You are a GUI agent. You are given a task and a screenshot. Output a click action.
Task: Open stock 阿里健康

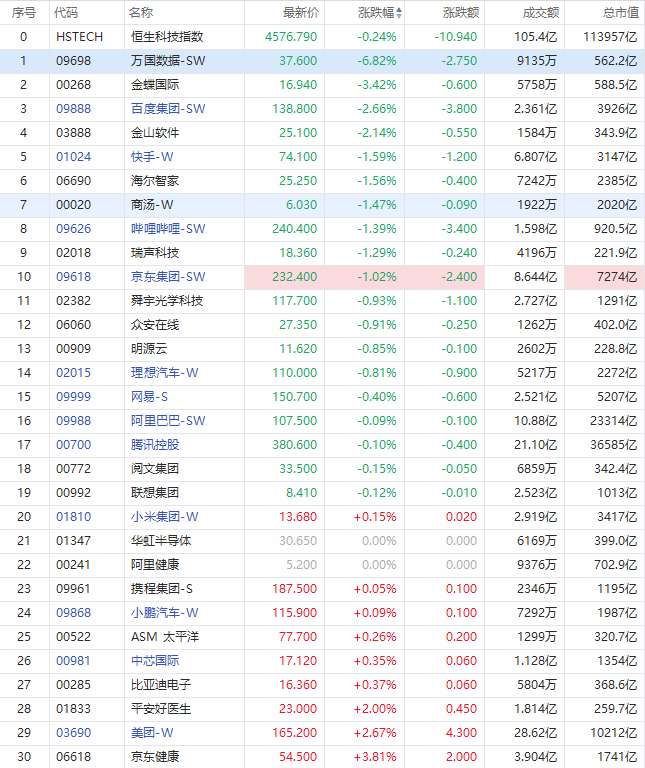point(155,565)
